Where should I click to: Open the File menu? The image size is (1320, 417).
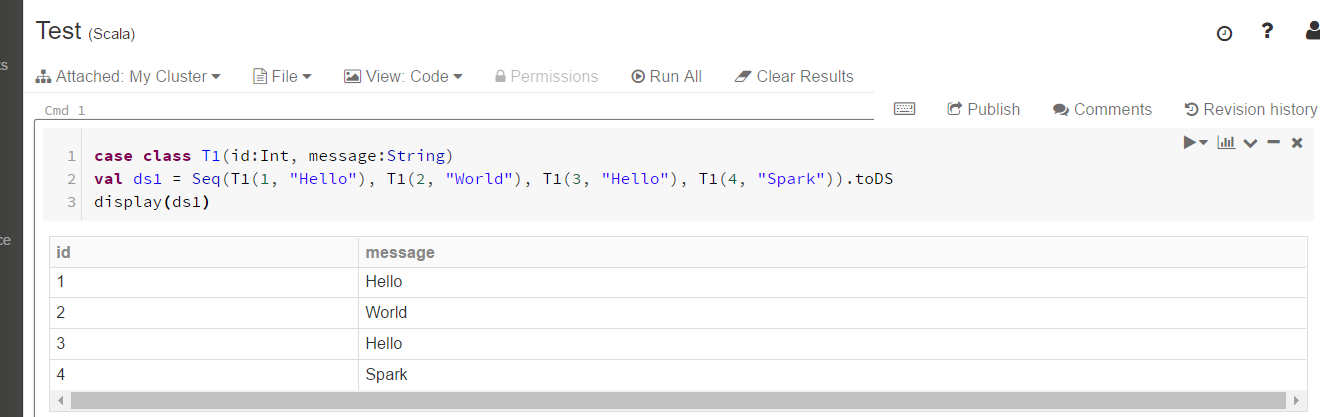pyautogui.click(x=283, y=76)
